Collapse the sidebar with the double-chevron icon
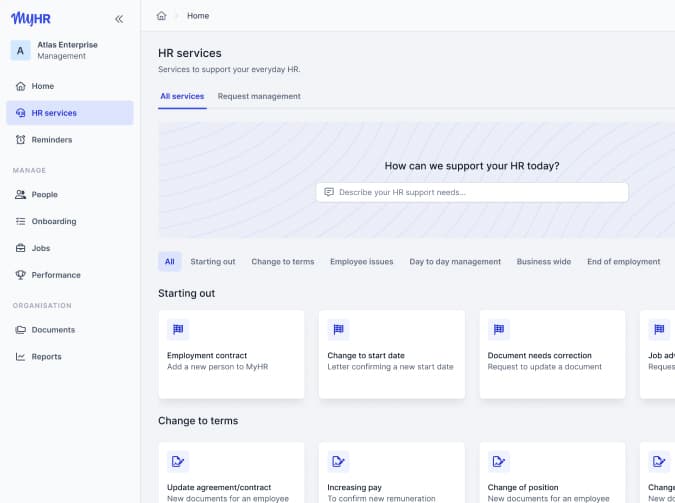The height and width of the screenshot is (503, 675). [x=119, y=18]
